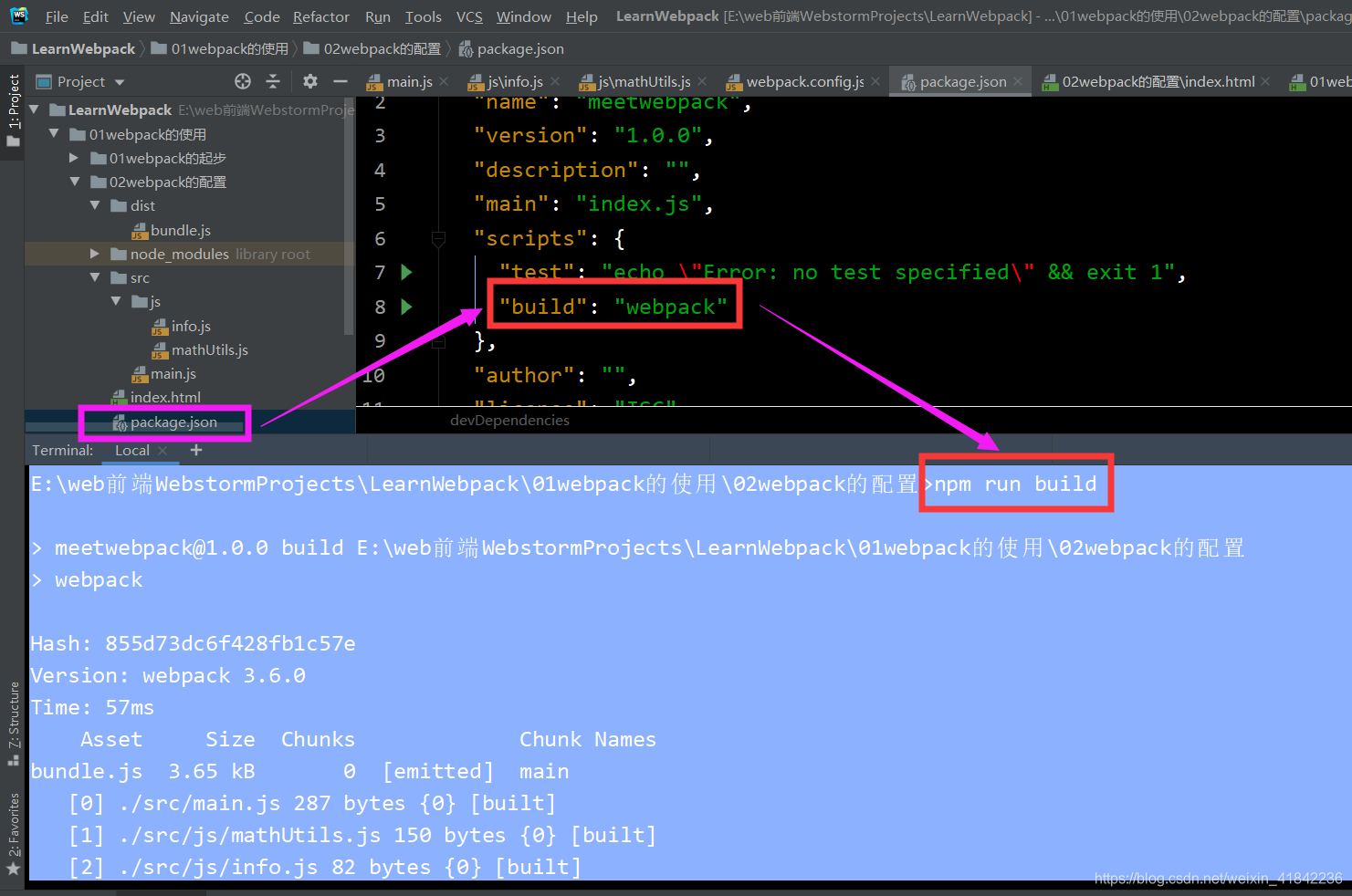This screenshot has height=896, width=1352.
Task: Collapse the src folder
Action: click(x=95, y=277)
